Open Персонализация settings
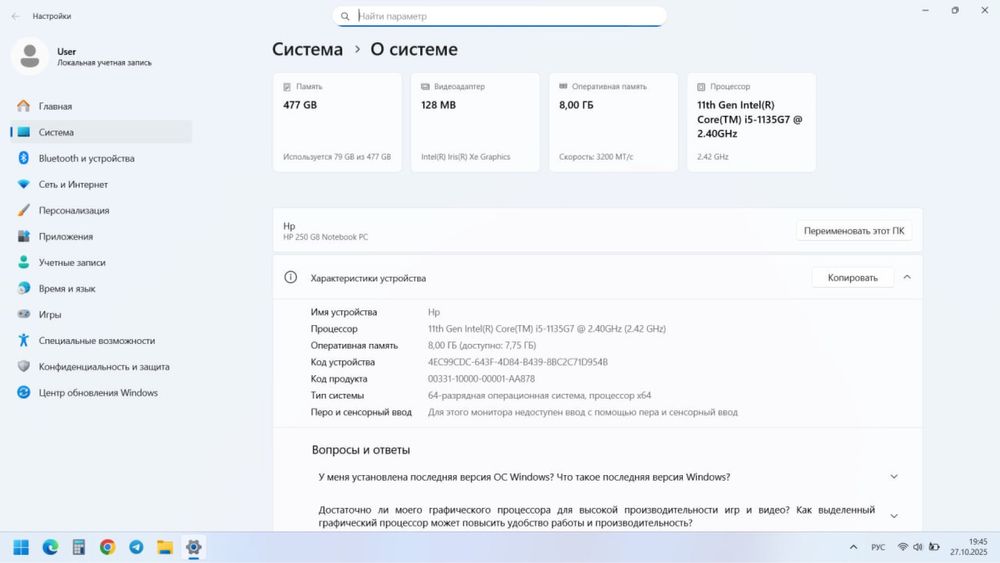Screen dimensions: 1000x563 pyautogui.click(x=101, y=210)
